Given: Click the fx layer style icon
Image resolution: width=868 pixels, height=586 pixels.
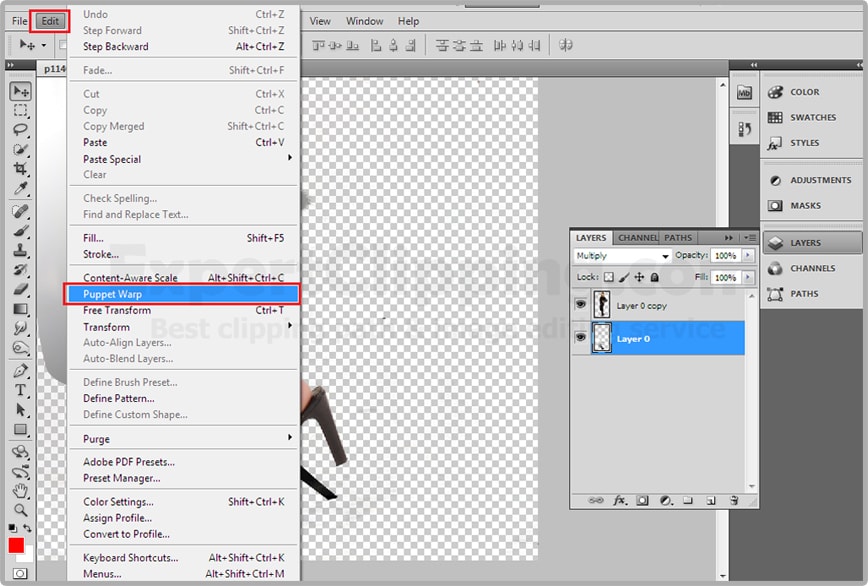Looking at the screenshot, I should [619, 500].
